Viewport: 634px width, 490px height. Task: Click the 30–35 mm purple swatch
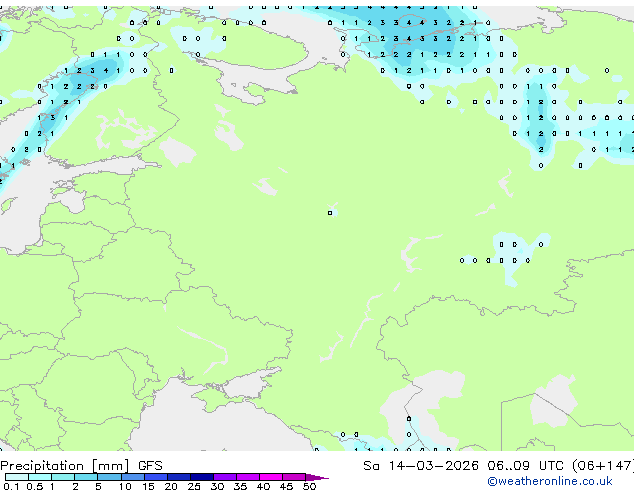(x=224, y=477)
